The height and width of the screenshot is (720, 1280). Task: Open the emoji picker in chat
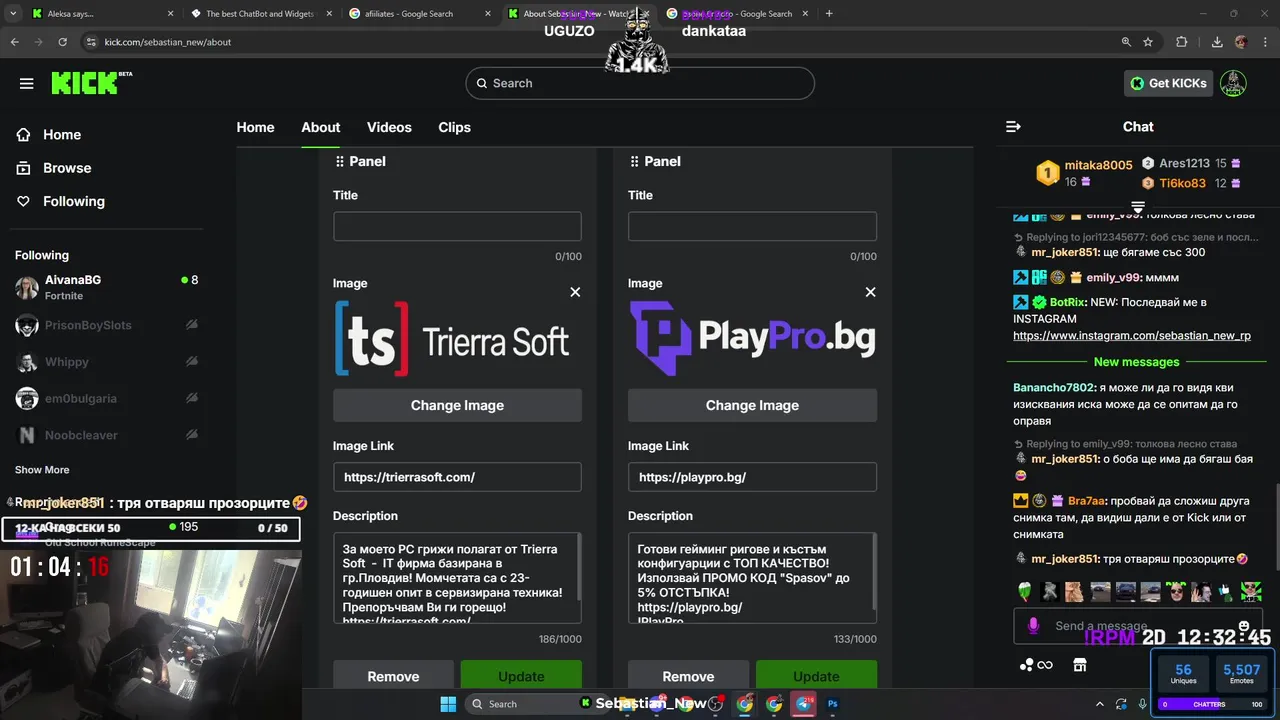pos(1244,626)
